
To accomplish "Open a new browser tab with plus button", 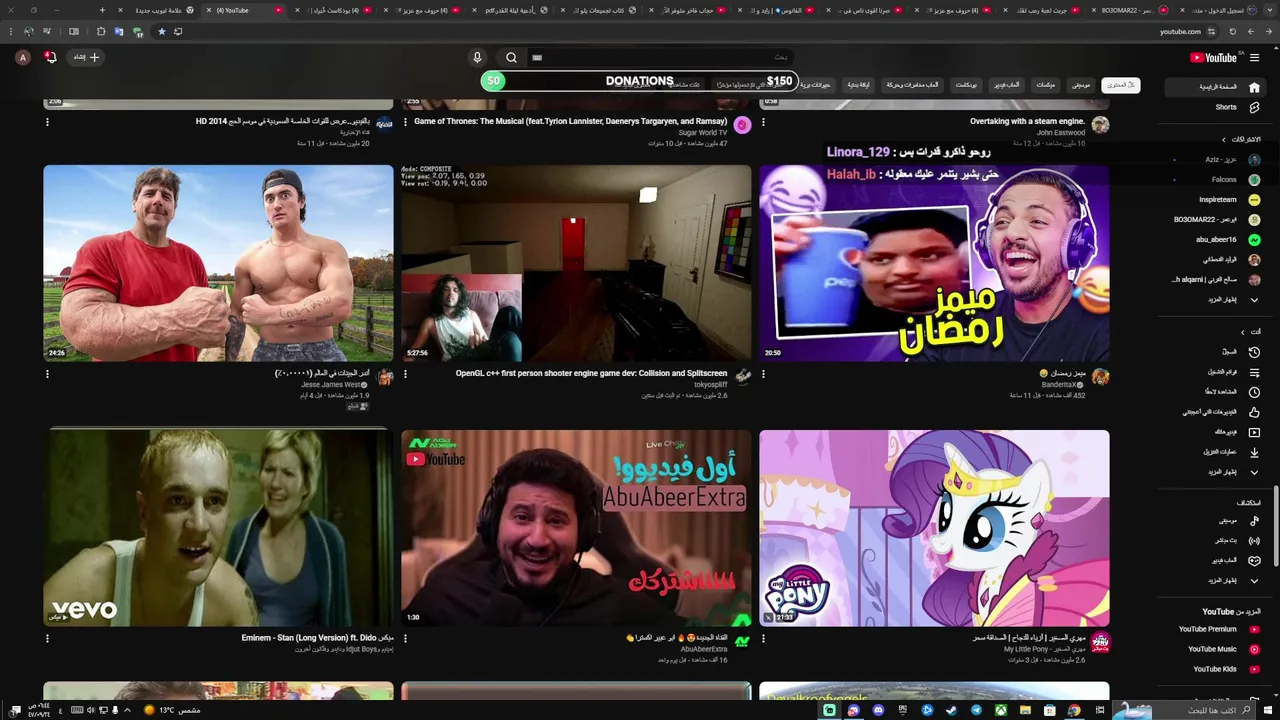I will (x=102, y=10).
